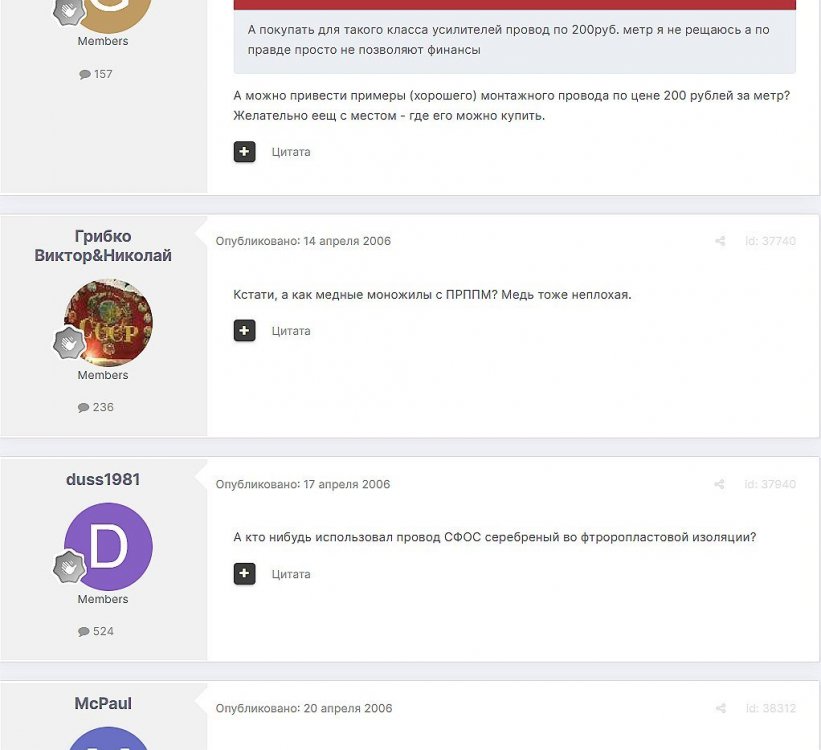Share the post dated 17 апреля 2006
This screenshot has height=750, width=821.
719,484
